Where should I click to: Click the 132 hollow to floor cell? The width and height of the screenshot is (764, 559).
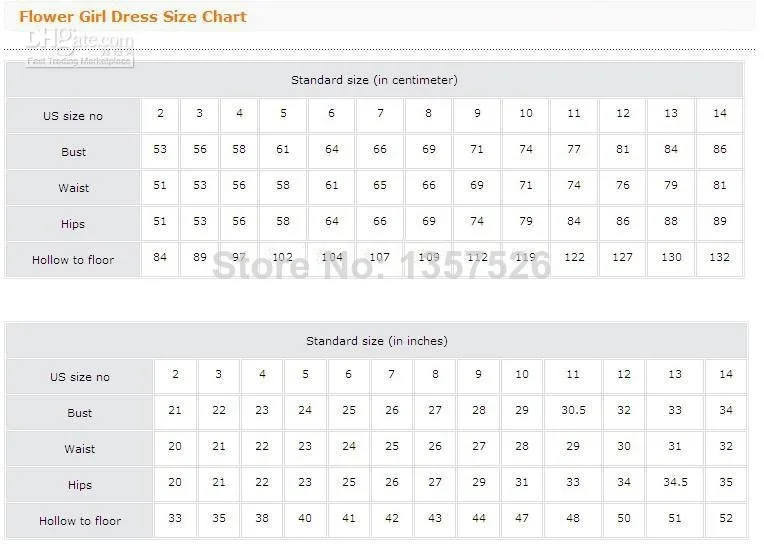tap(720, 257)
